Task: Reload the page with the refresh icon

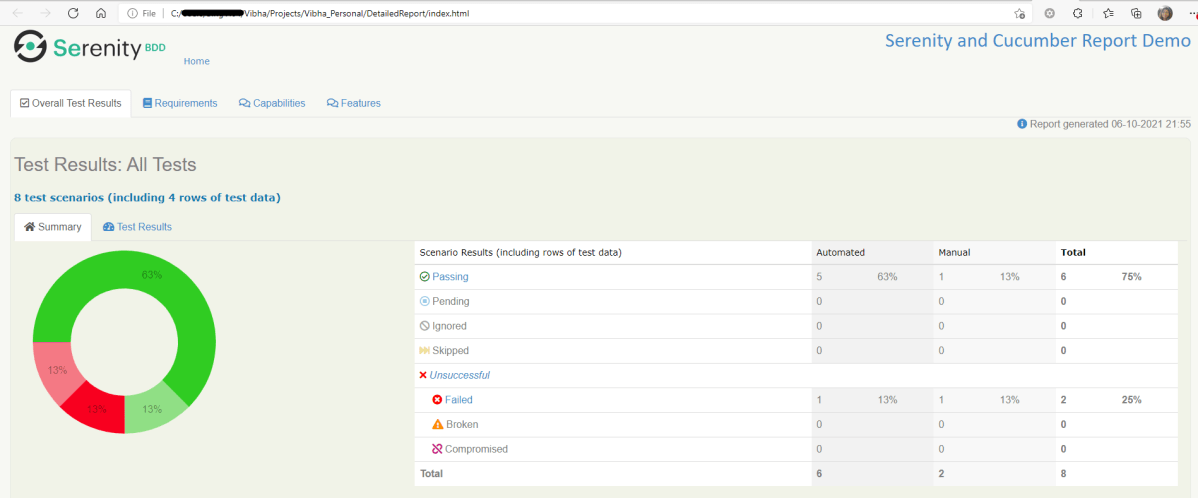Action: pyautogui.click(x=73, y=13)
